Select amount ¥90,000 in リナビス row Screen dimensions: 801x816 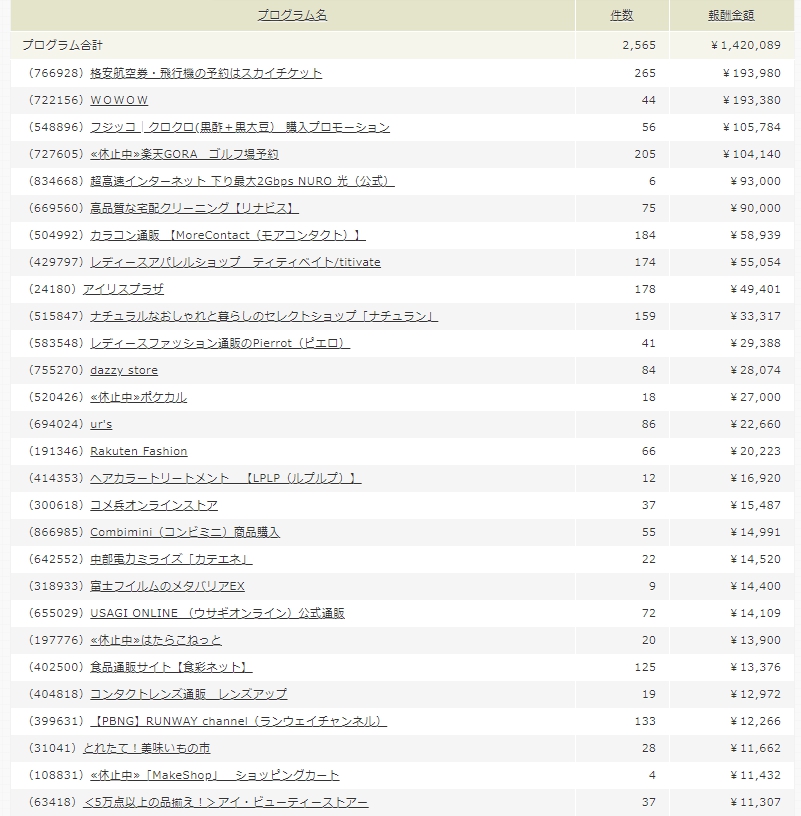coord(755,209)
